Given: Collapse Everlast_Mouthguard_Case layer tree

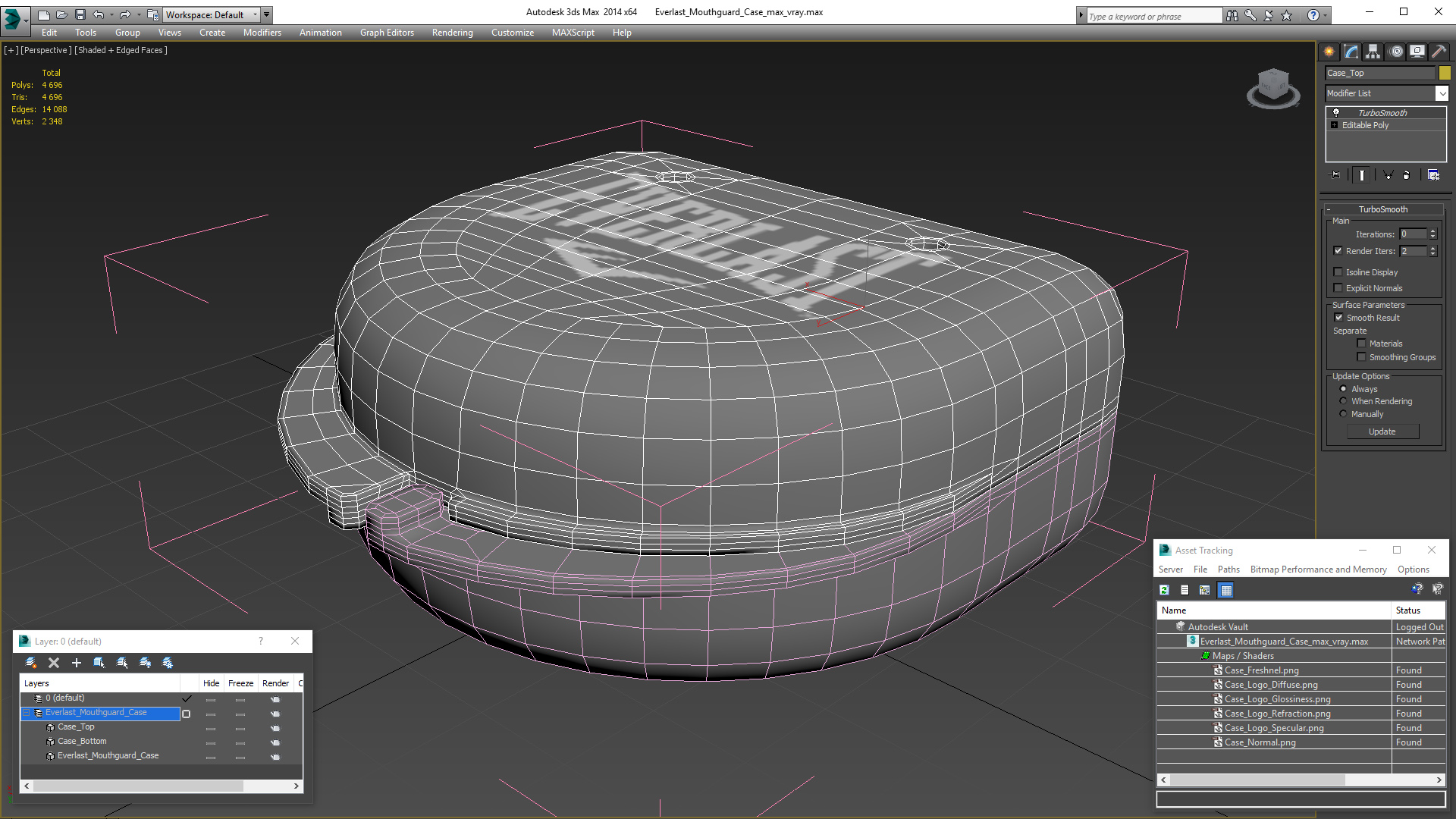Looking at the screenshot, I should pos(27,713).
